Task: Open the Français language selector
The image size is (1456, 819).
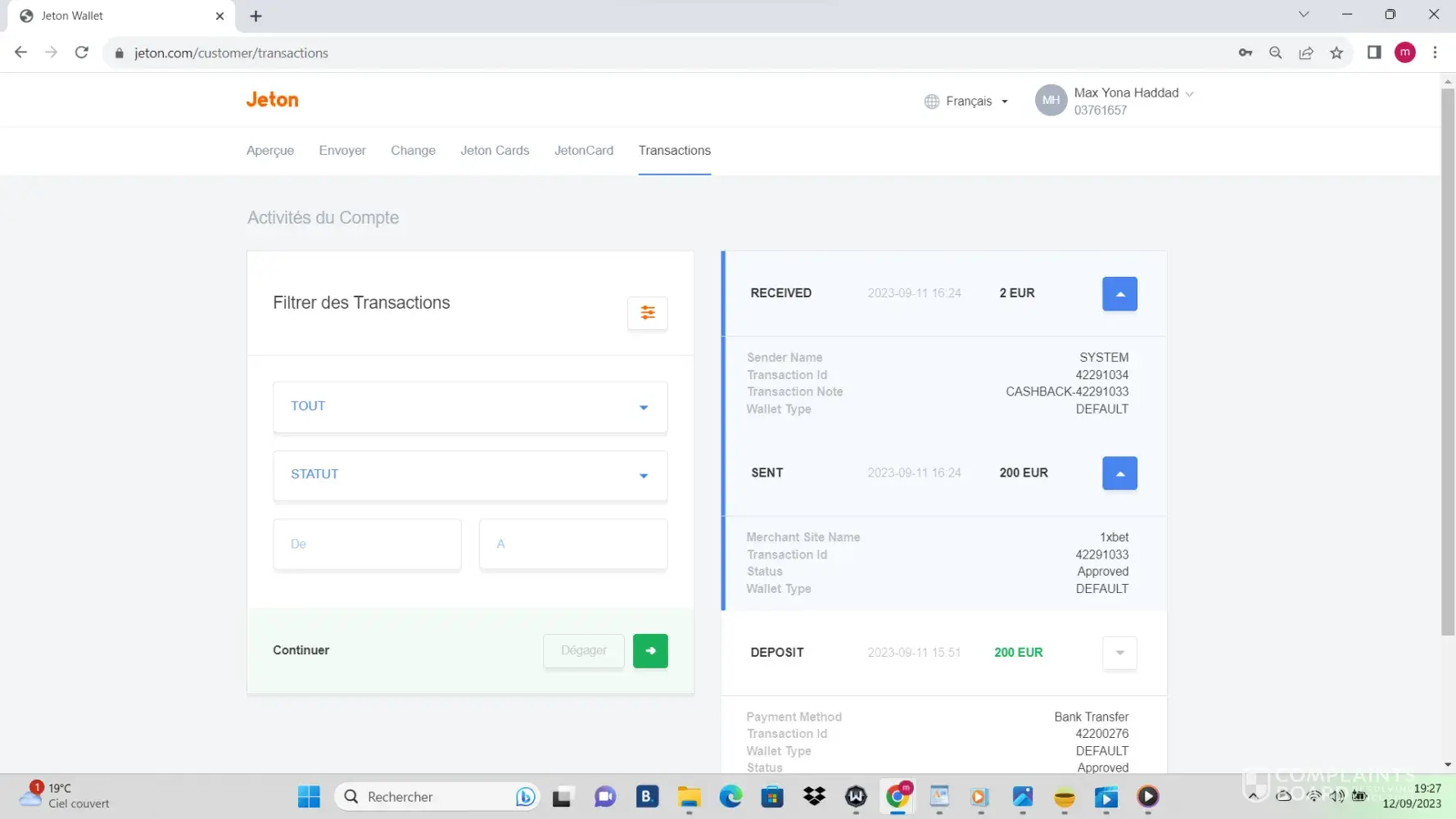Action: (x=967, y=102)
